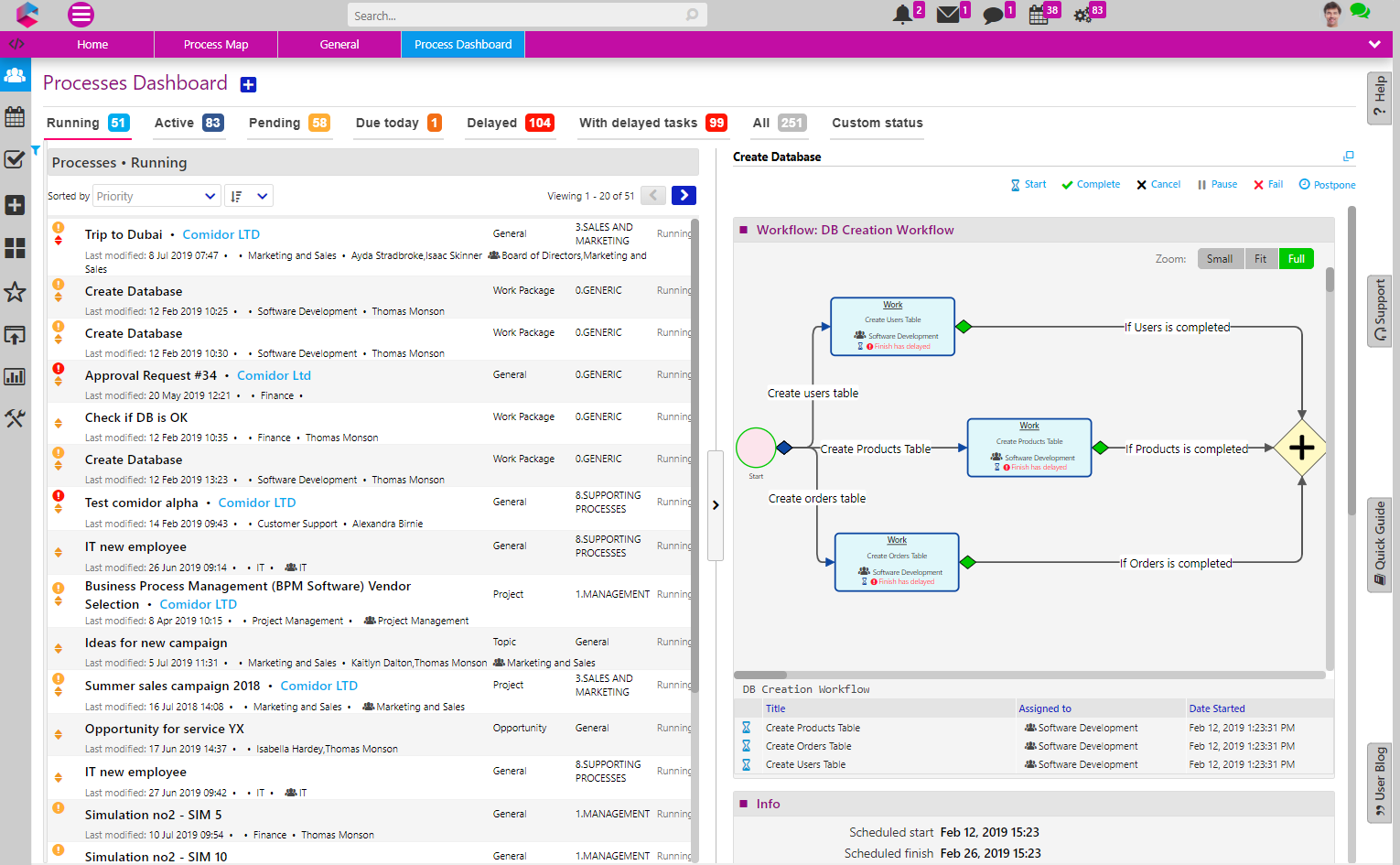This screenshot has width=1400, height=865.
Task: Toggle the filter funnel above the process list
Action: pos(34,148)
